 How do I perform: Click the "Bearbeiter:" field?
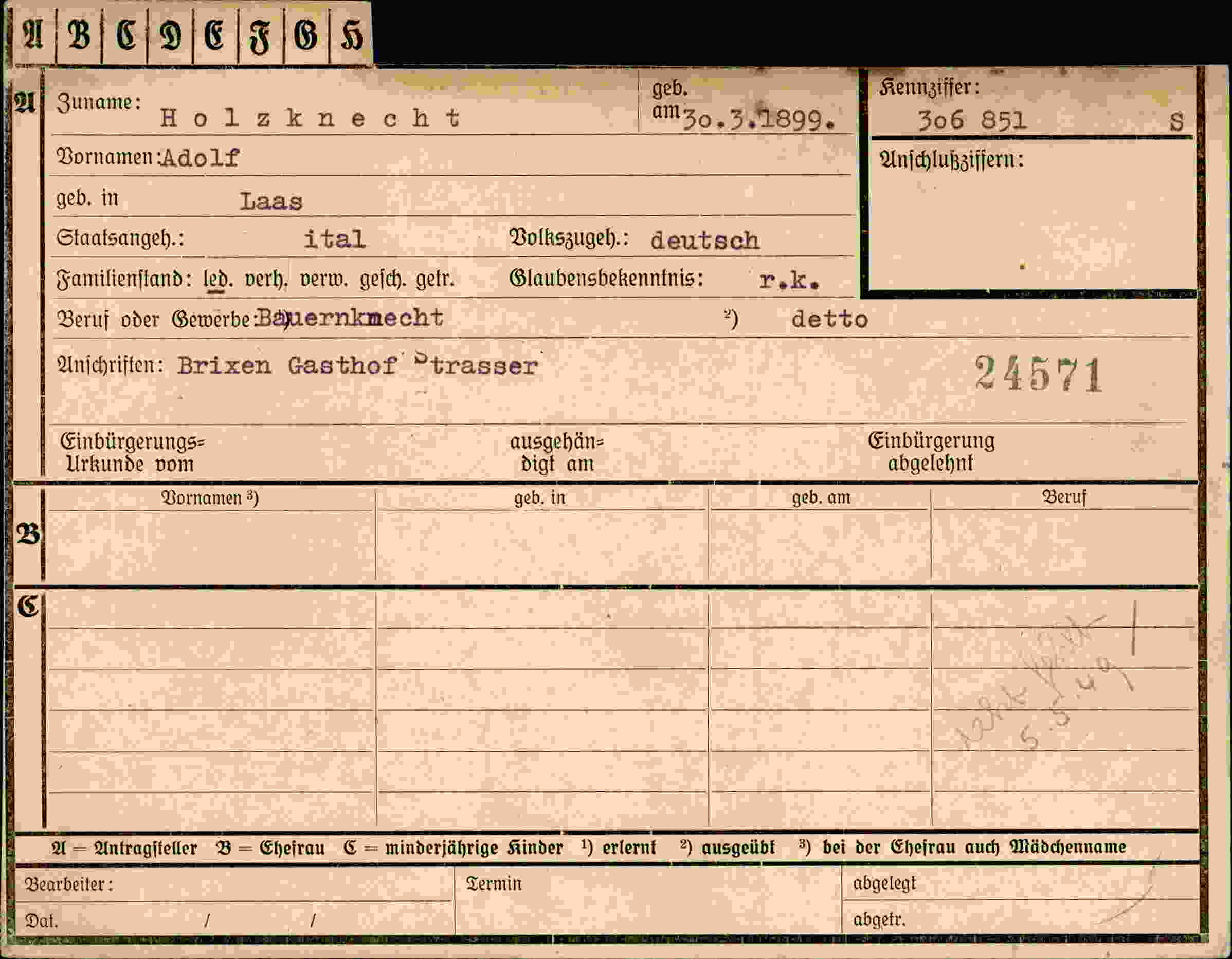click(x=233, y=883)
